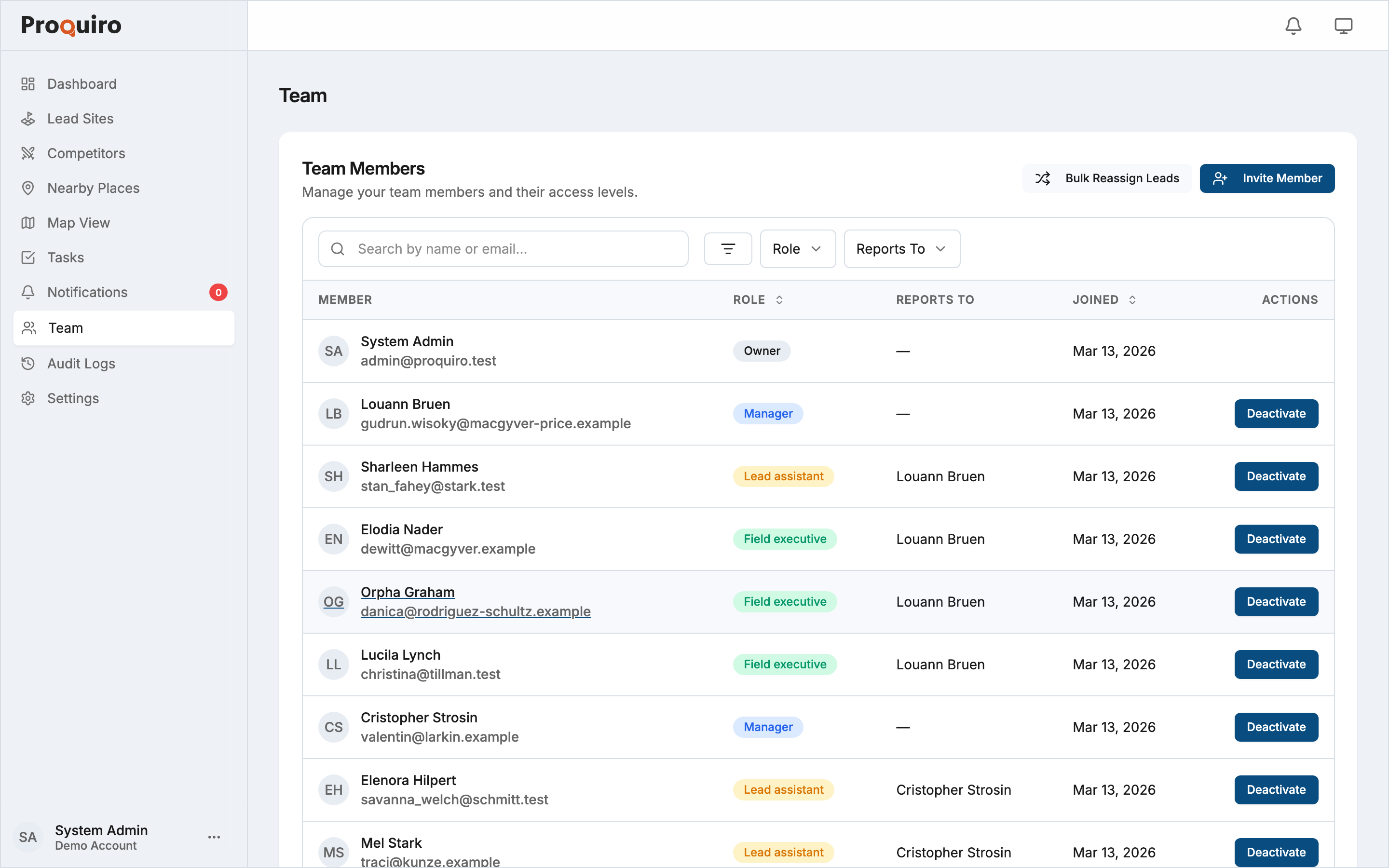The image size is (1389, 868).
Task: Expand the Reports To filter dropdown
Action: [x=901, y=248]
